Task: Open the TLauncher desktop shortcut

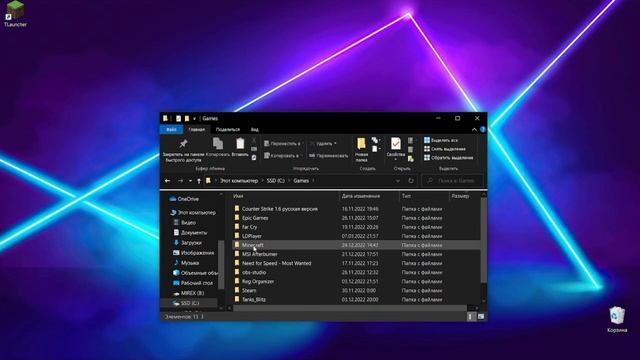Action: 15,13
